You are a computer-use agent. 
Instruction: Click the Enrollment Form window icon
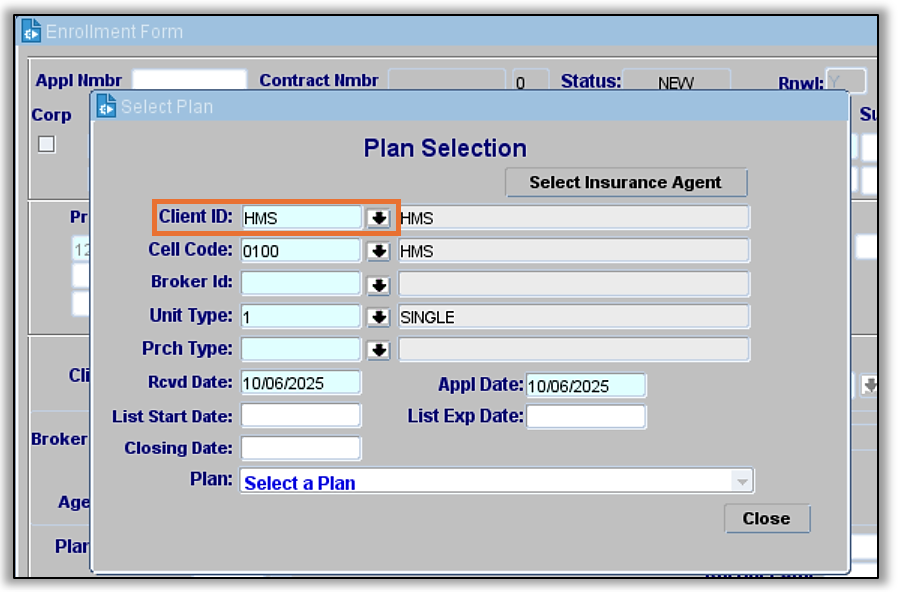pyautogui.click(x=32, y=31)
